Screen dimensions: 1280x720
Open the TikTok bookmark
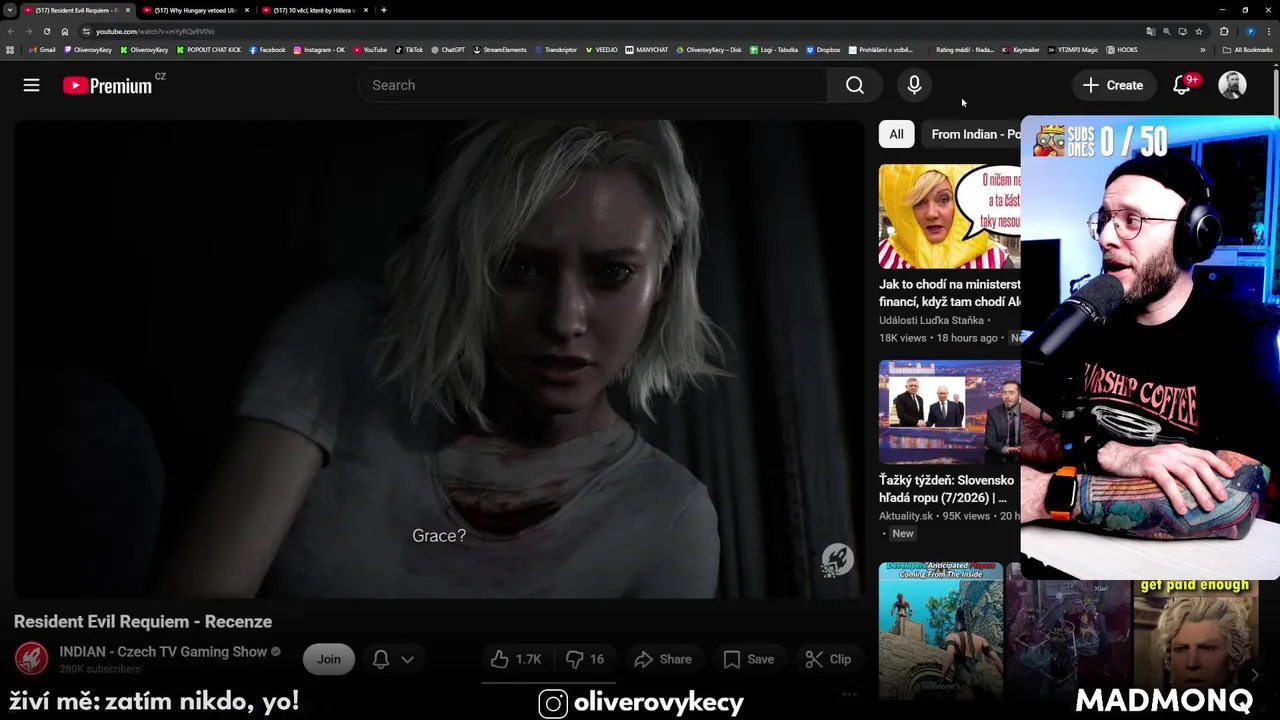pos(409,49)
